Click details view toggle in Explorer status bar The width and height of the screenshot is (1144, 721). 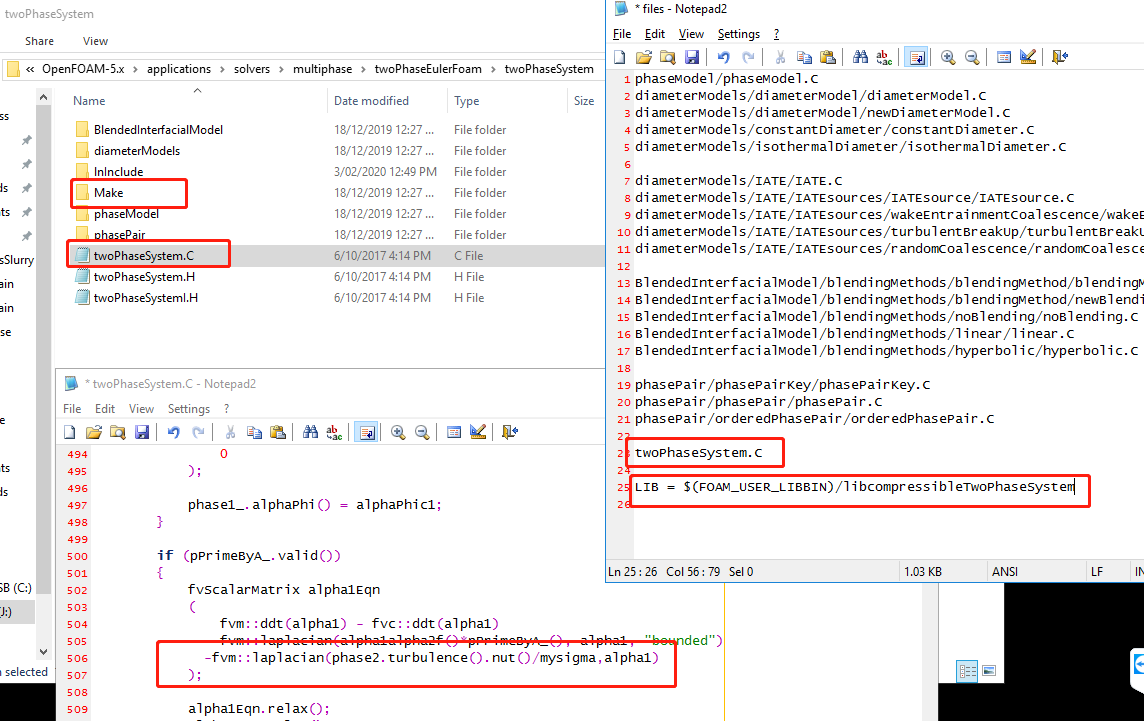pyautogui.click(x=967, y=671)
